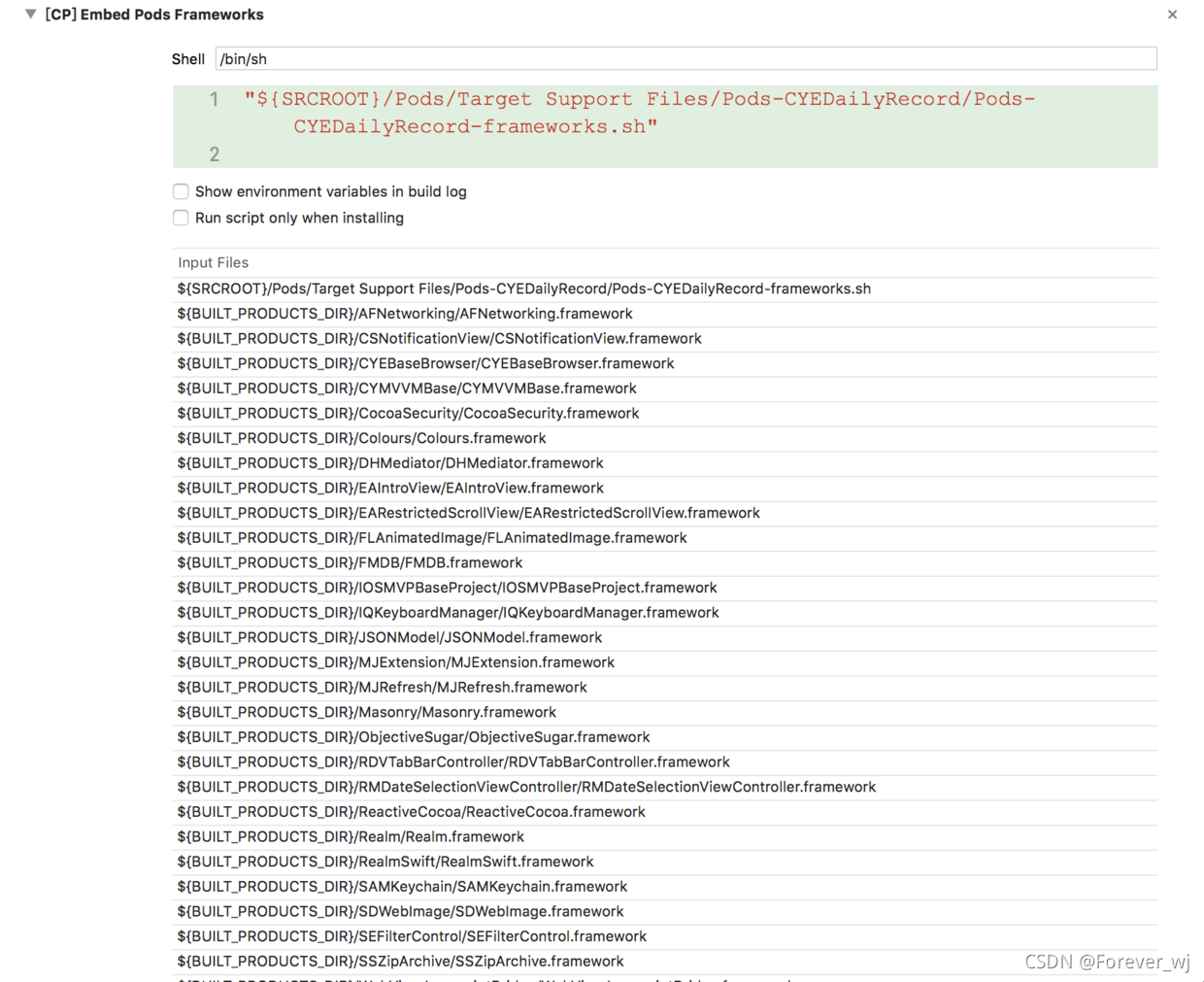The height and width of the screenshot is (982, 1204).
Task: Select the Pods-CYEDailyRecord-frameworks.sh input file
Action: pyautogui.click(x=665, y=288)
